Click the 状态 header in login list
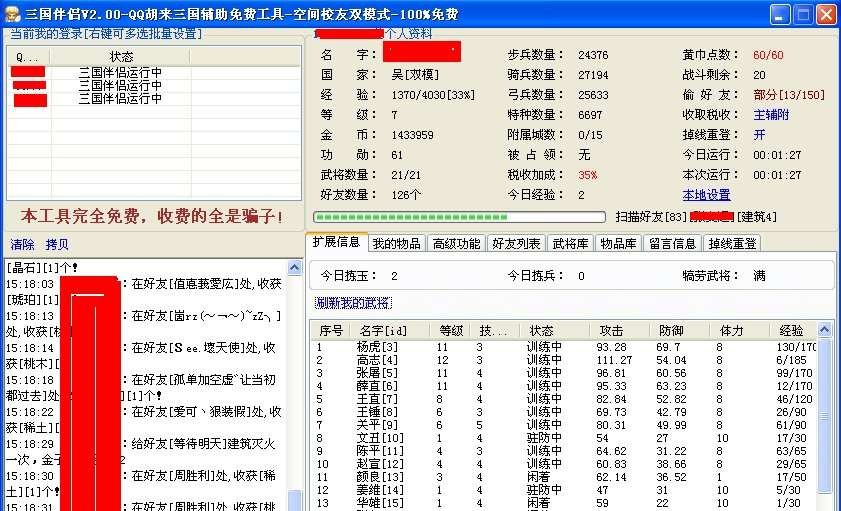Screen dimensions: 841x511 [x=121, y=56]
